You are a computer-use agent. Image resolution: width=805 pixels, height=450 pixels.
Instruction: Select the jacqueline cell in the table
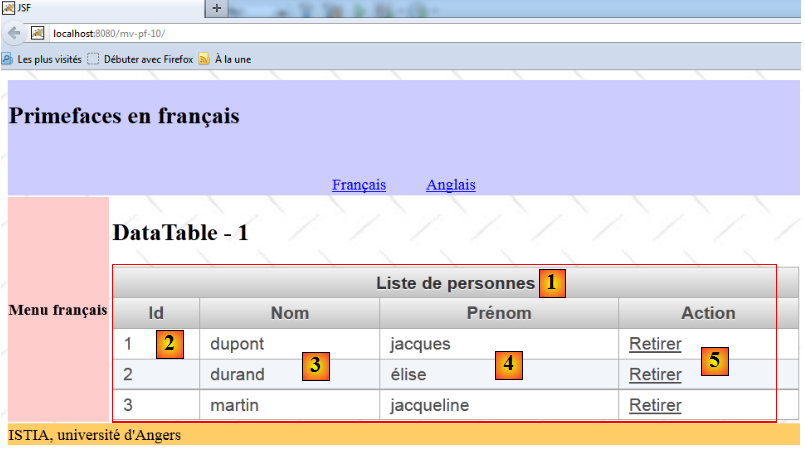(x=429, y=405)
